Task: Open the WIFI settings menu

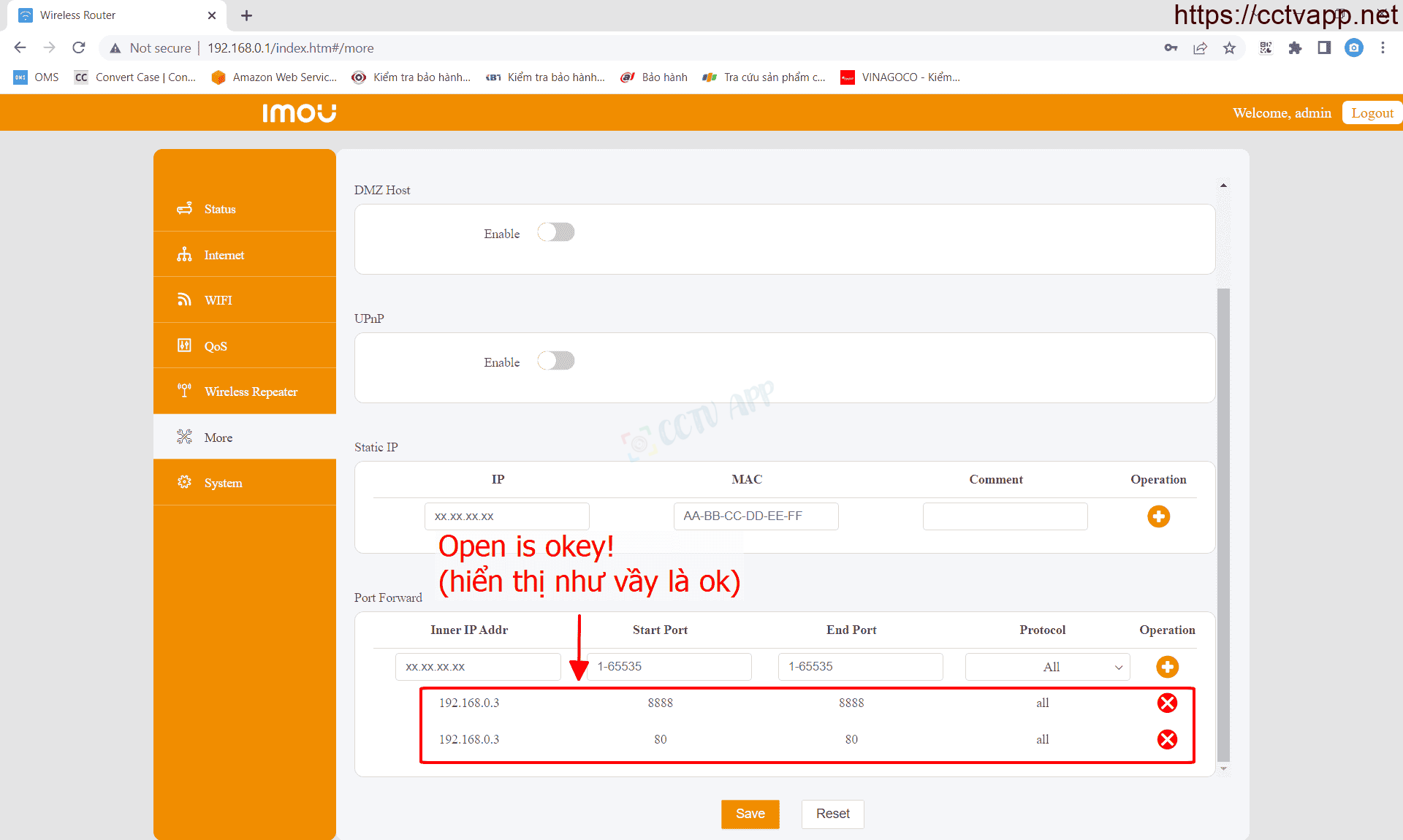Action: [218, 300]
